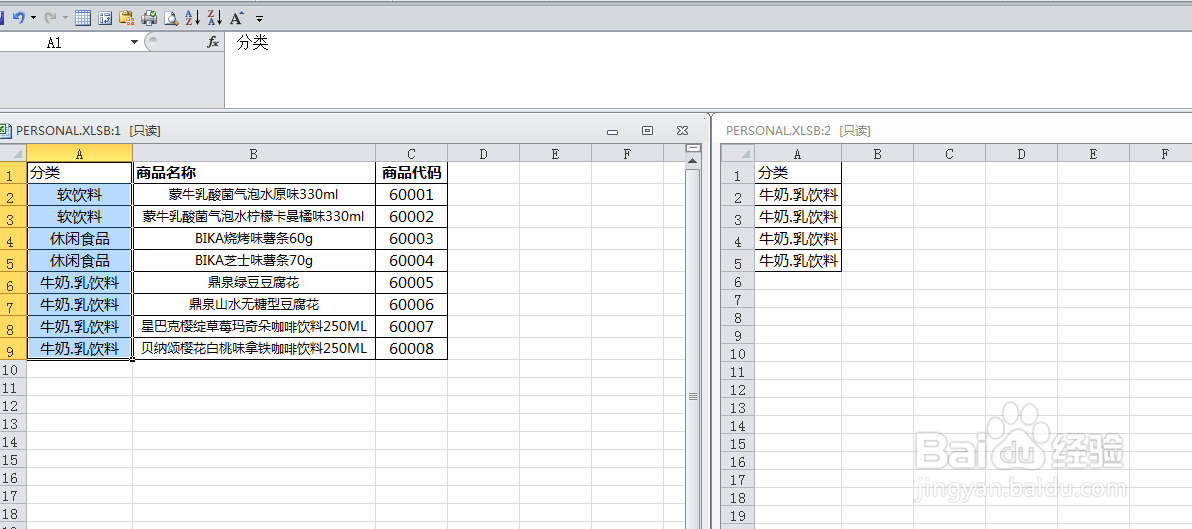Click 软饮料 cell in row 2

tap(80, 195)
